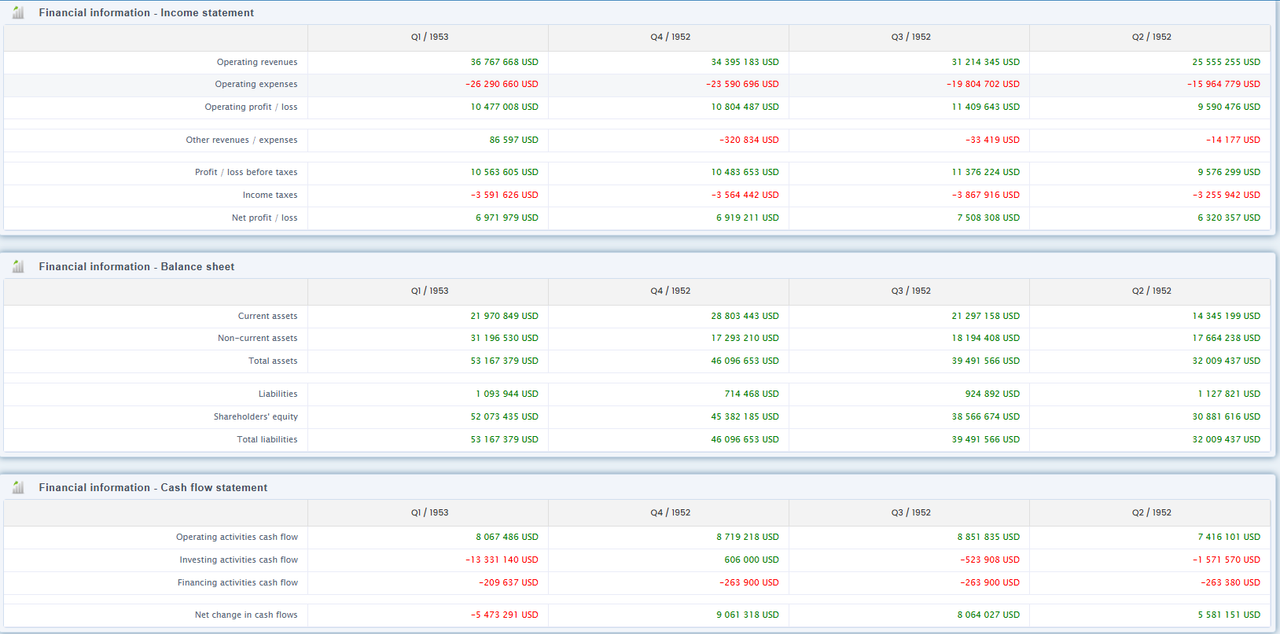Click the value -3 867 916 USD
Image resolution: width=1280 pixels, height=634 pixels.
pyautogui.click(x=986, y=195)
